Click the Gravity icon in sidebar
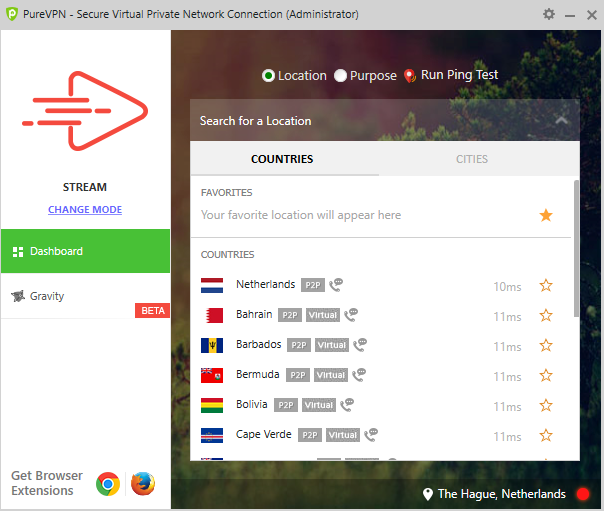Image resolution: width=604 pixels, height=511 pixels. click(18, 296)
